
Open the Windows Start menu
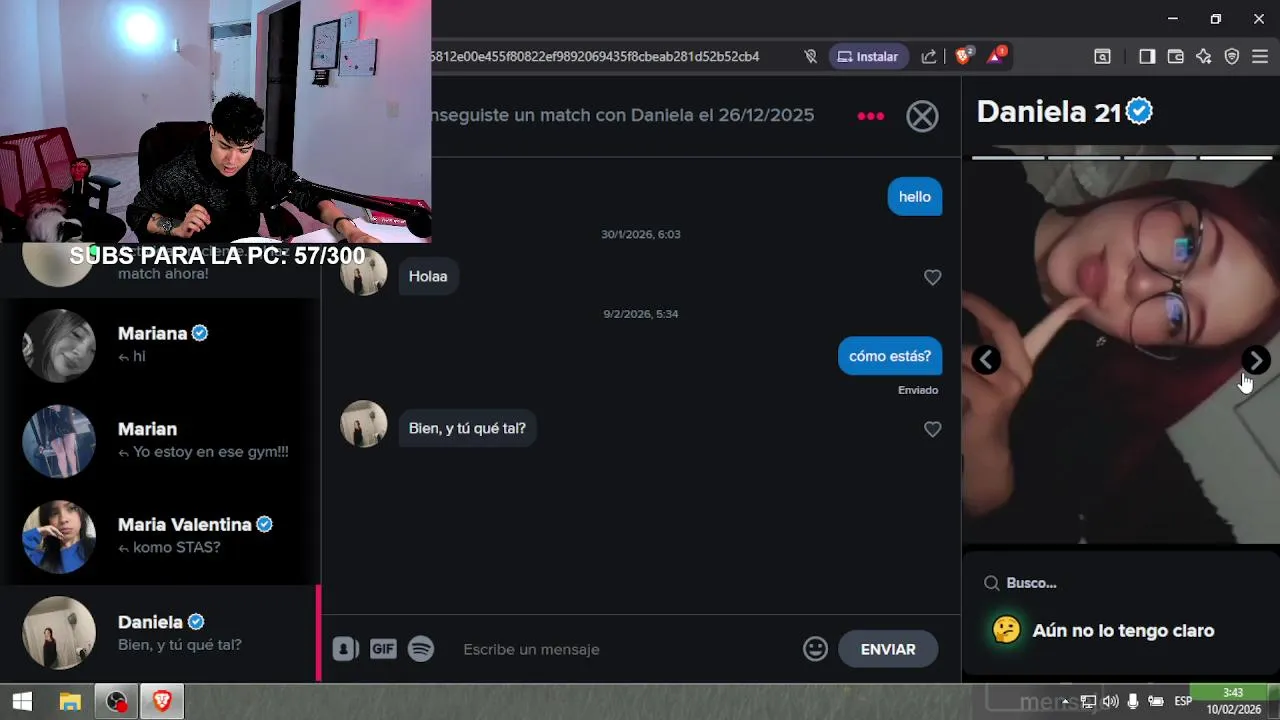(x=22, y=702)
